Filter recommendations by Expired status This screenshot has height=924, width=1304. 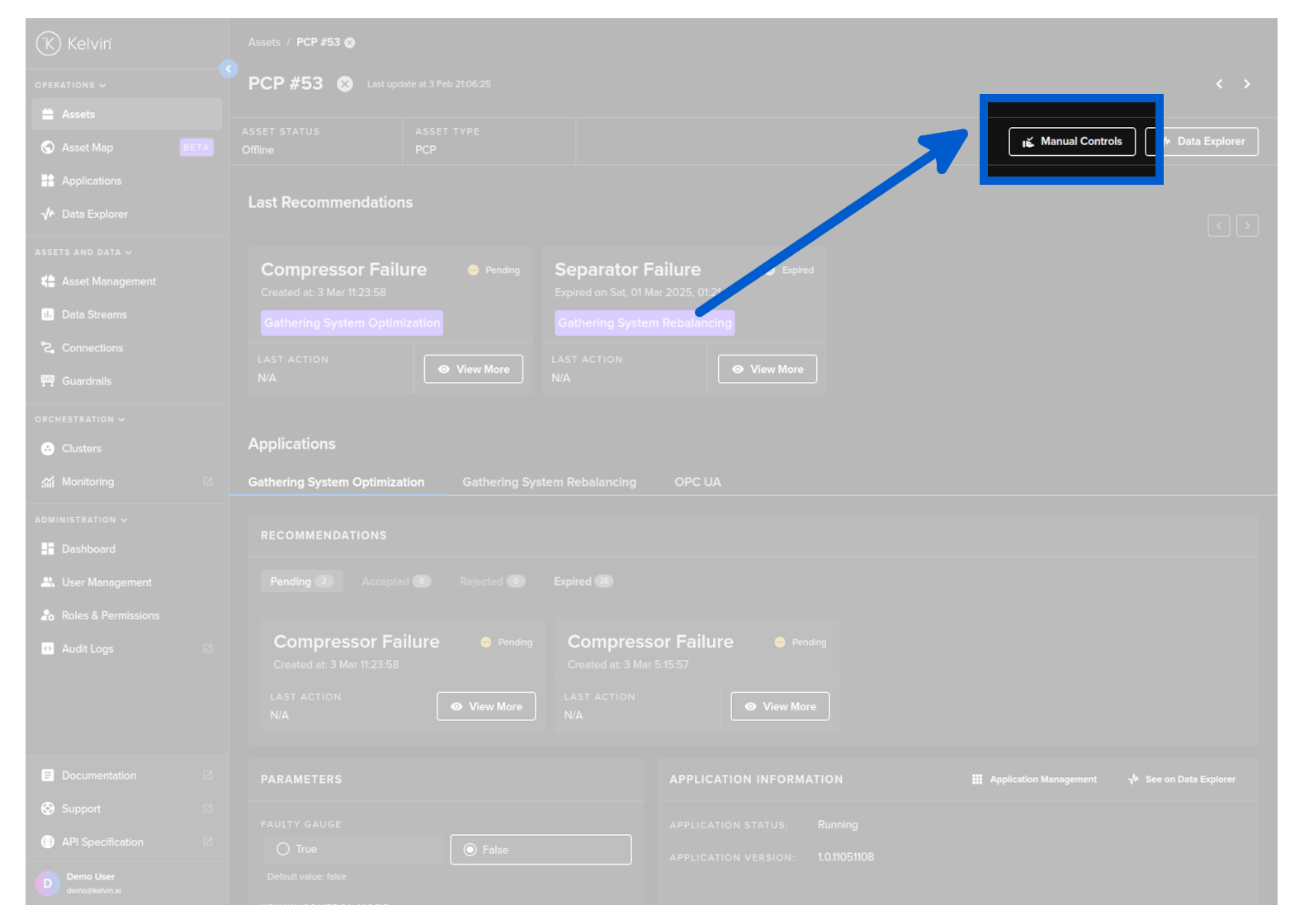tap(583, 582)
